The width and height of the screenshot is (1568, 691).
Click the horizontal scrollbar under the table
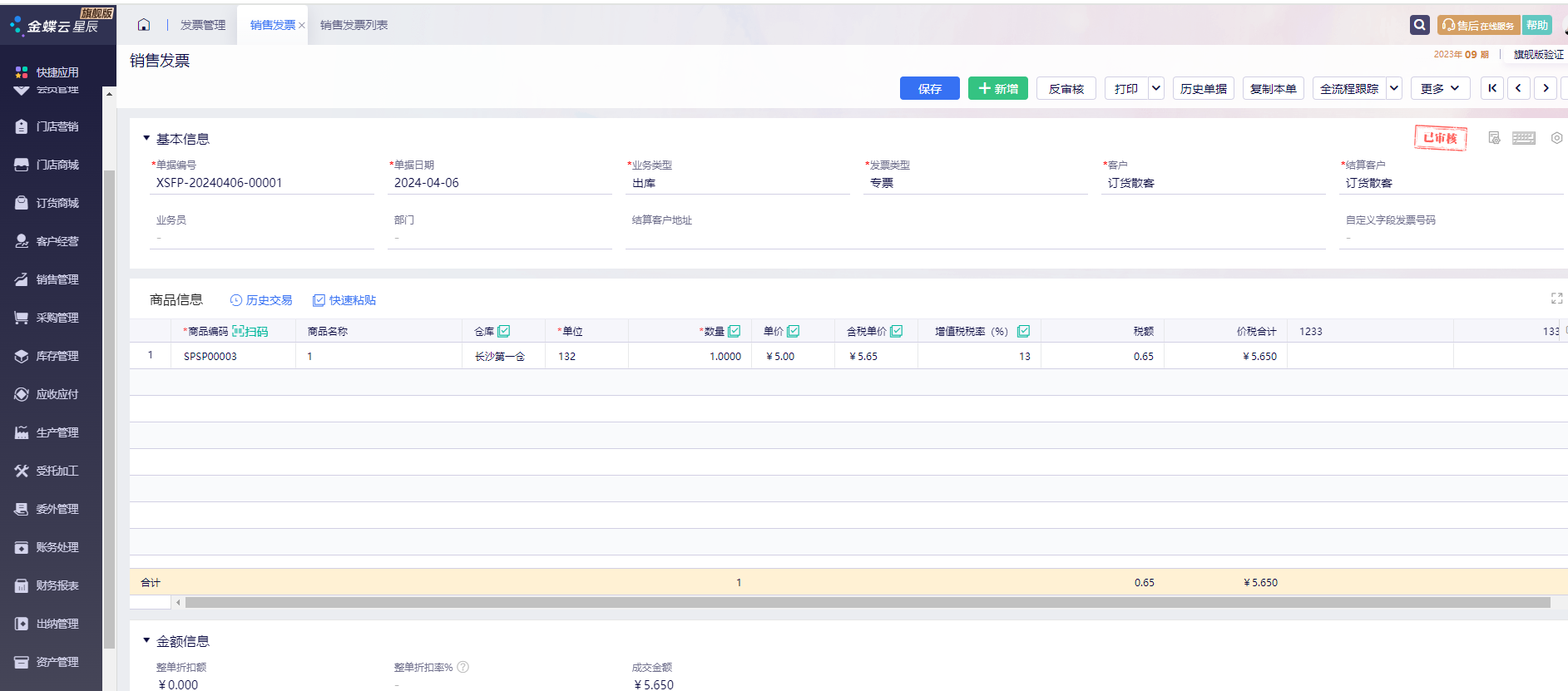coord(868,602)
